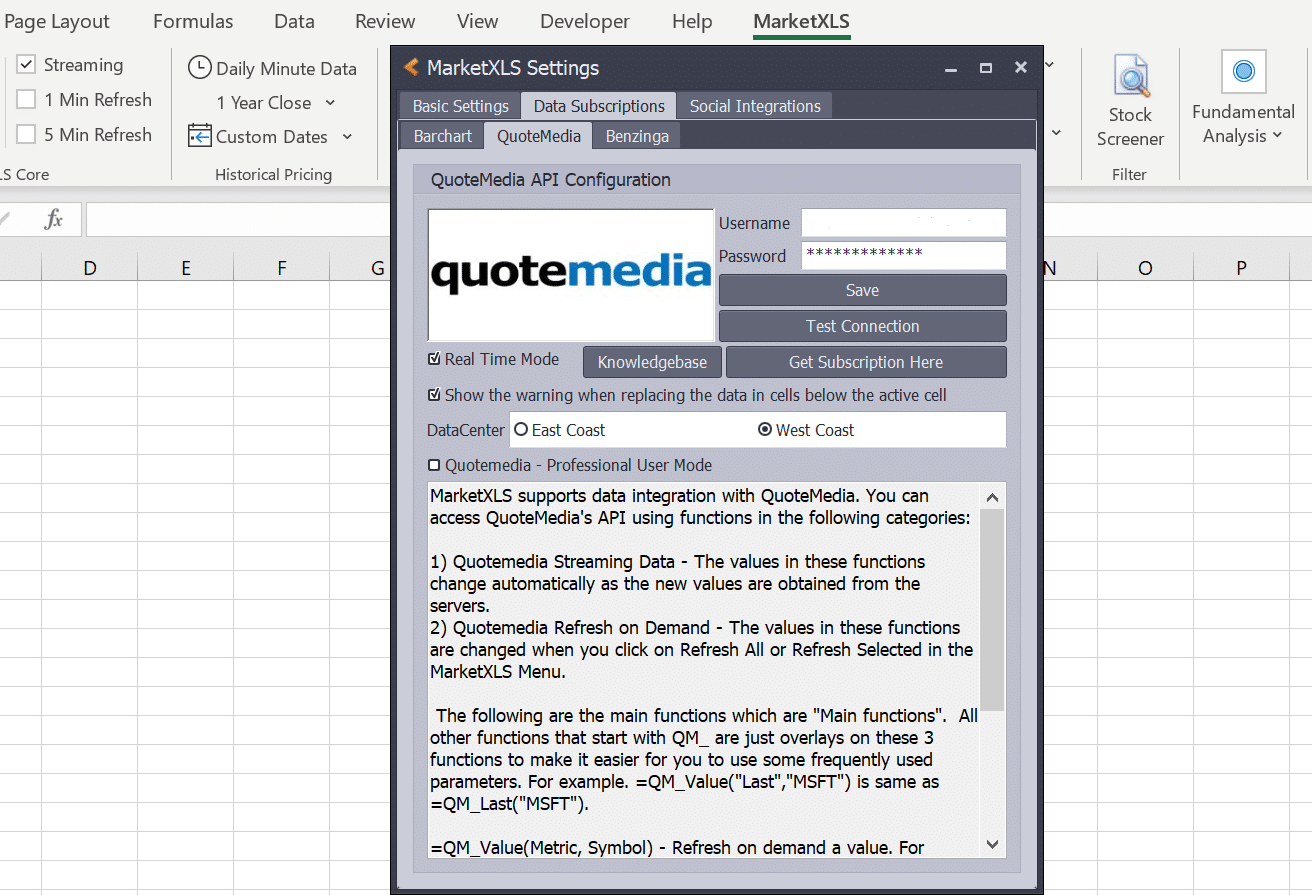Open the Data ribbon tab
1312x895 pixels.
[294, 21]
